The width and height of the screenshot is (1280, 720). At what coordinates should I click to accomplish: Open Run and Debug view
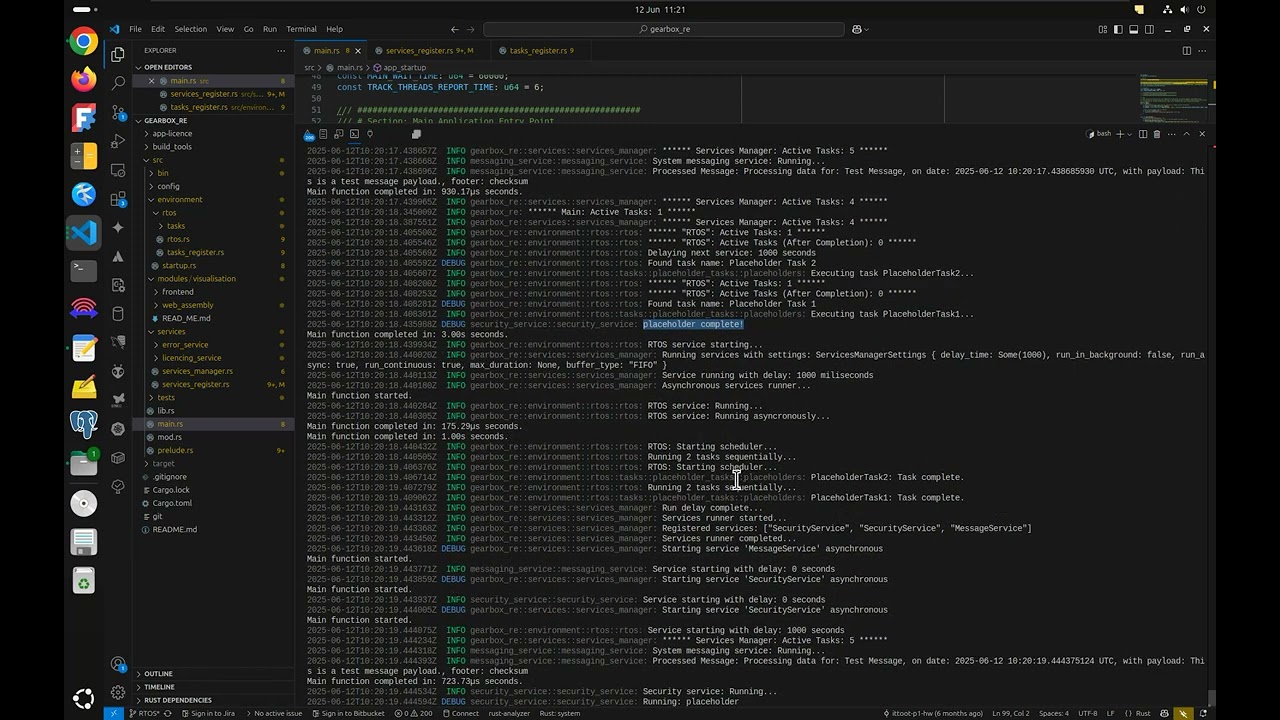pyautogui.click(x=118, y=141)
